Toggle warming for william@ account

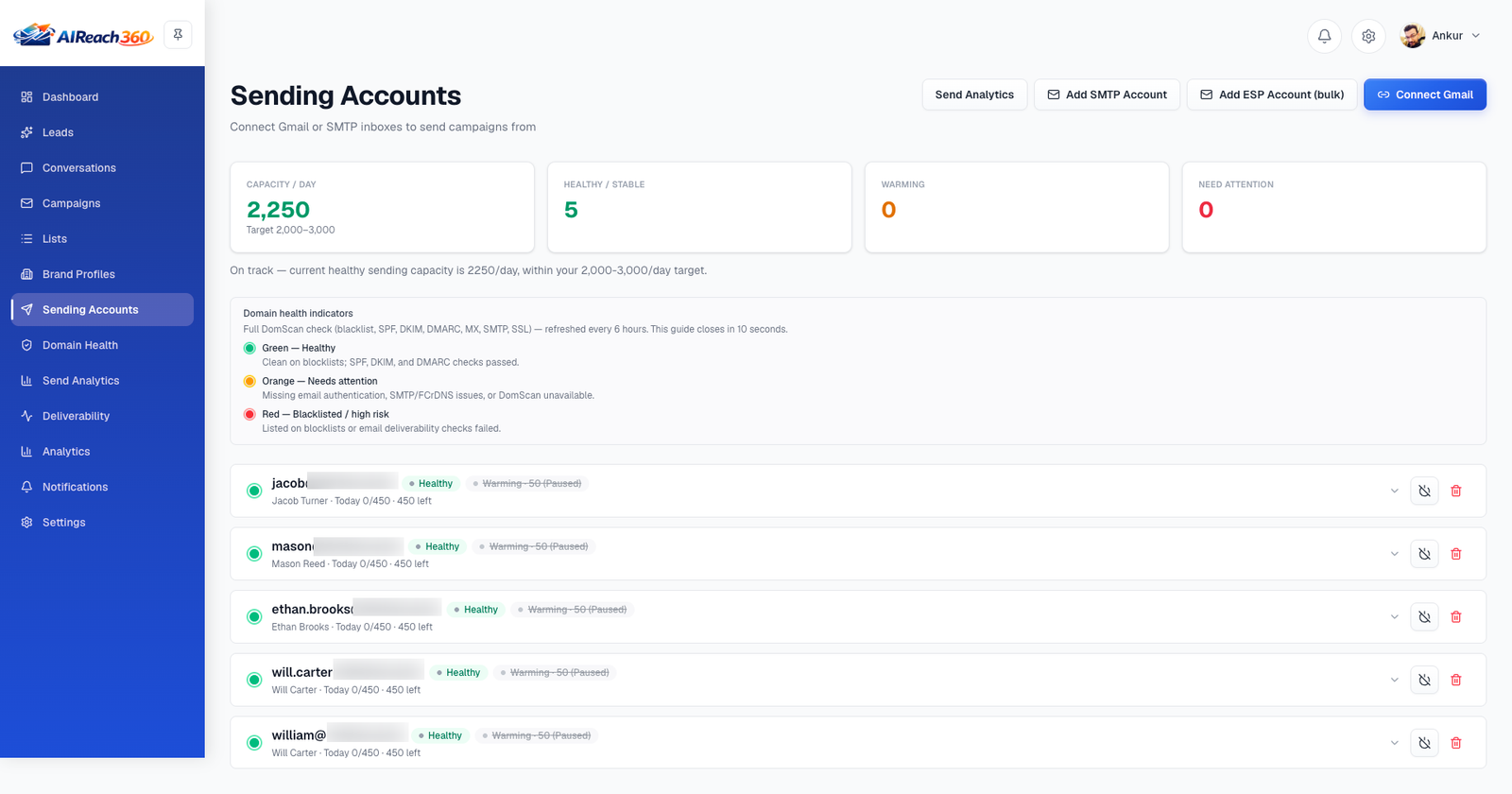[1424, 743]
